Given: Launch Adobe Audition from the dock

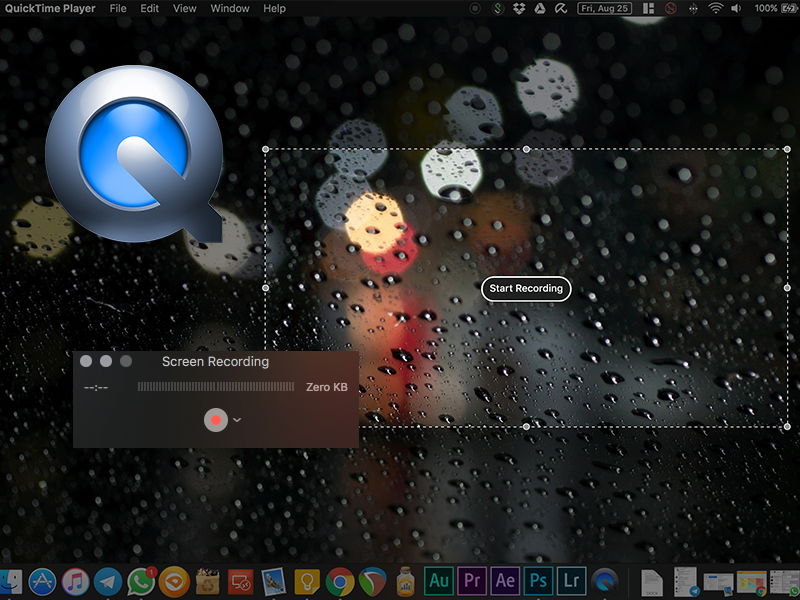Looking at the screenshot, I should click(x=439, y=581).
